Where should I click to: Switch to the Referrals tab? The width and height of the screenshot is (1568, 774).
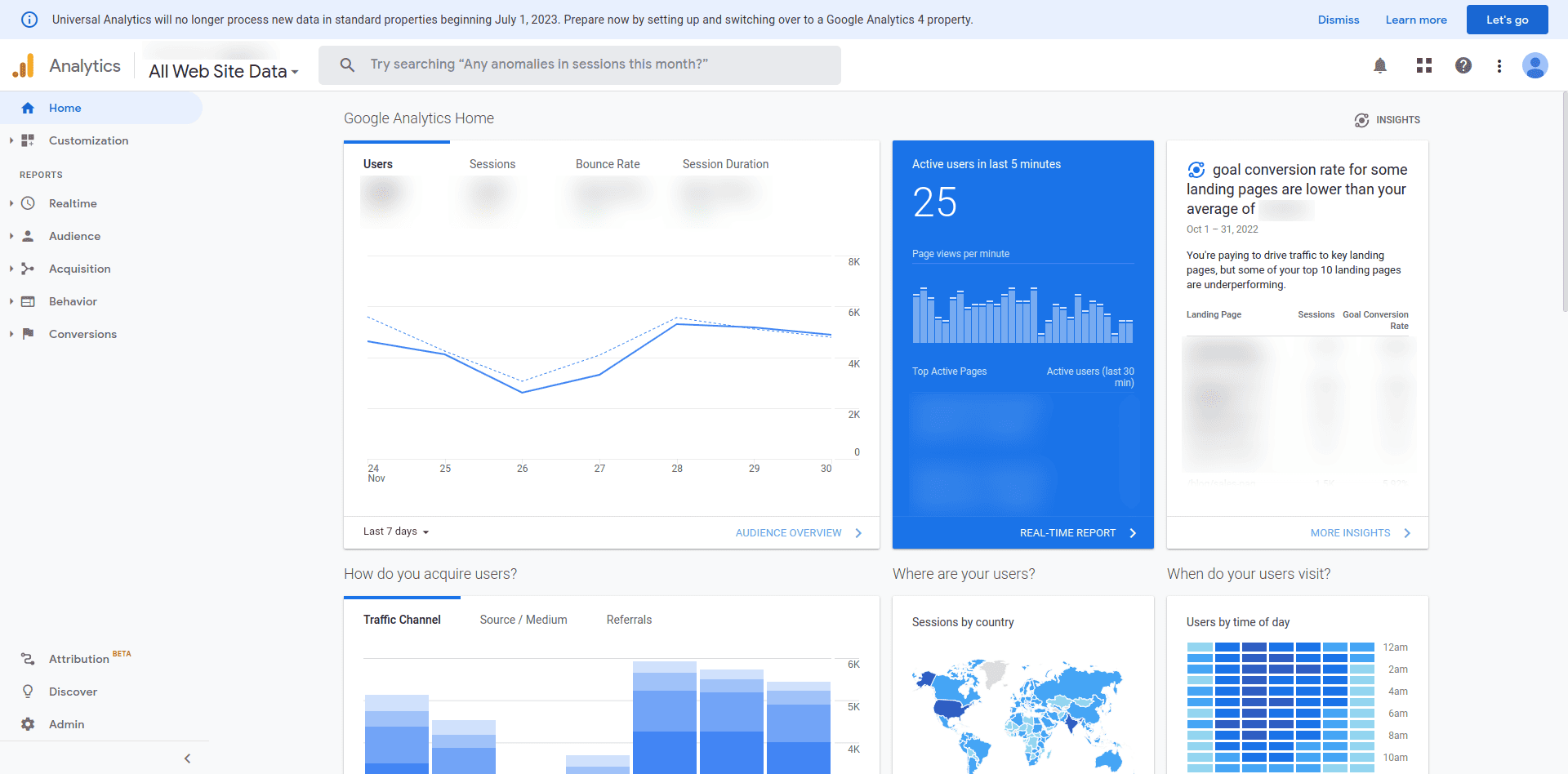(x=630, y=620)
